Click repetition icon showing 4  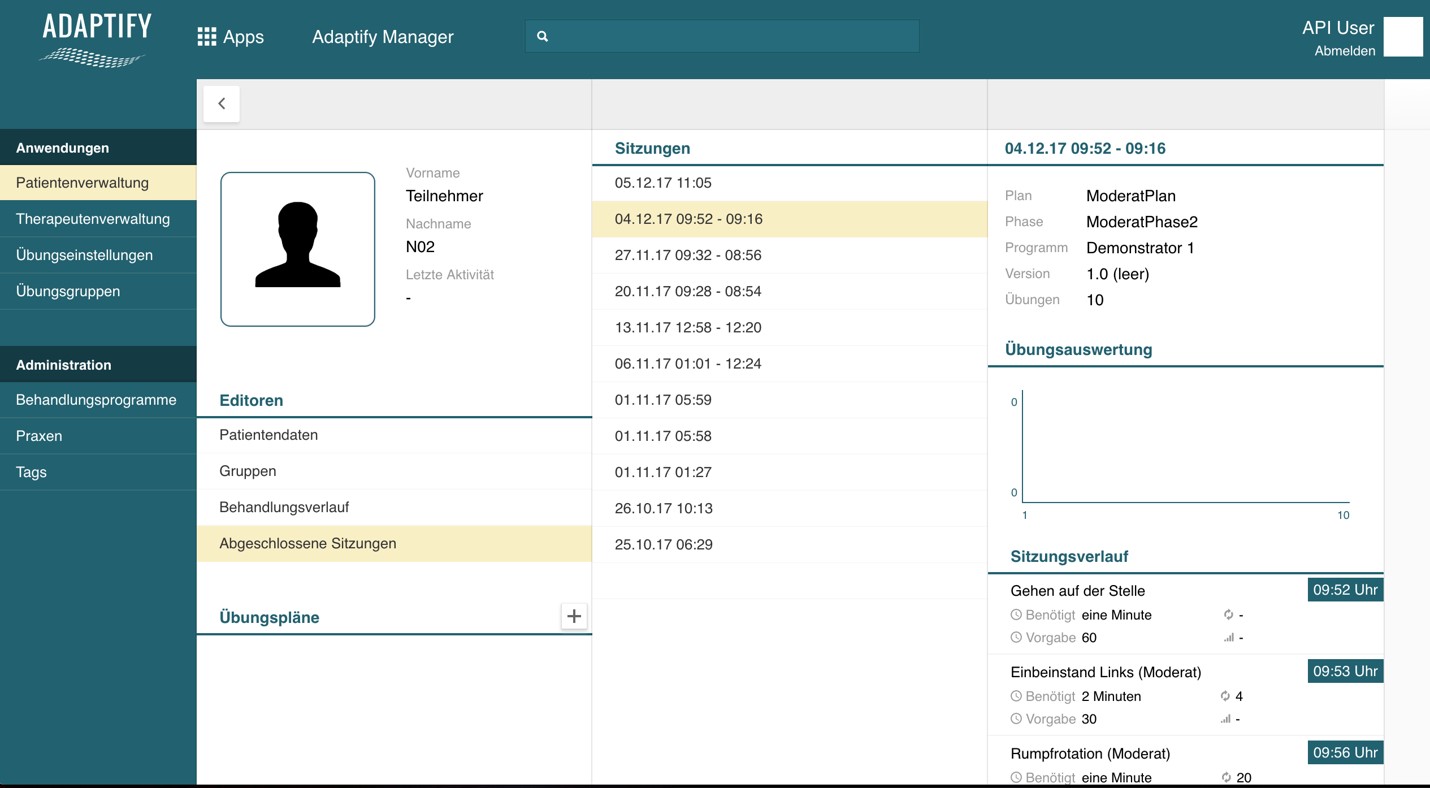coord(1225,696)
